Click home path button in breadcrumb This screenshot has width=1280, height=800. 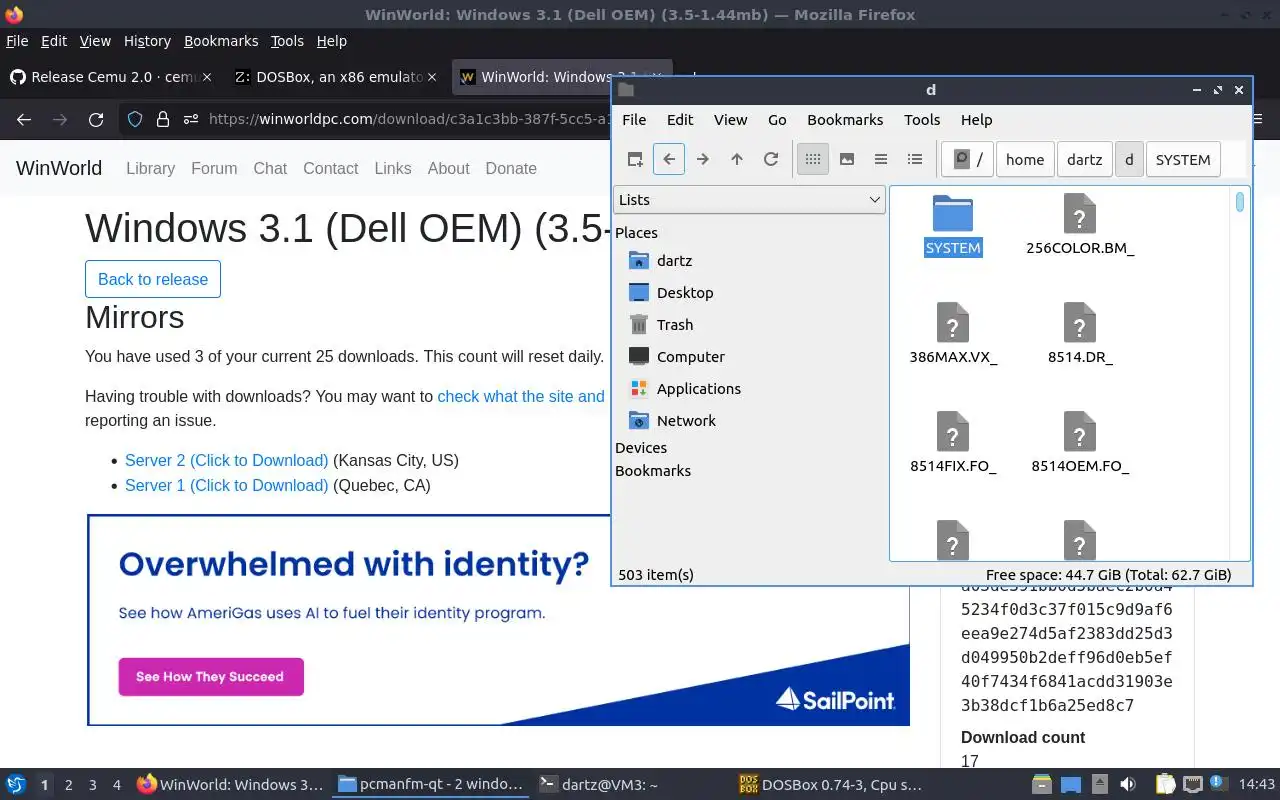pyautogui.click(x=1025, y=160)
